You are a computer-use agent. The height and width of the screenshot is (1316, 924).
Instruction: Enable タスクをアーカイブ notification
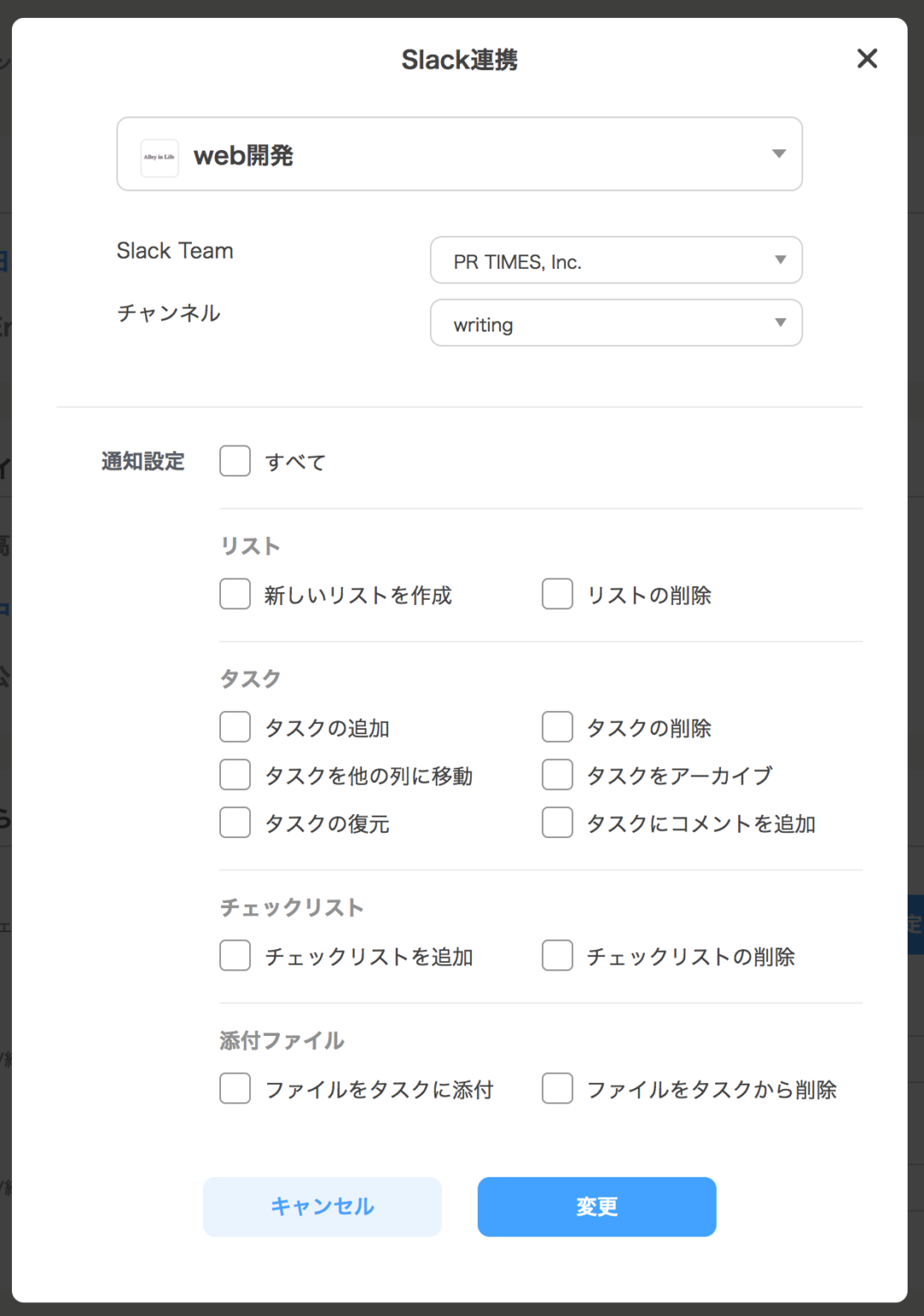pos(557,775)
